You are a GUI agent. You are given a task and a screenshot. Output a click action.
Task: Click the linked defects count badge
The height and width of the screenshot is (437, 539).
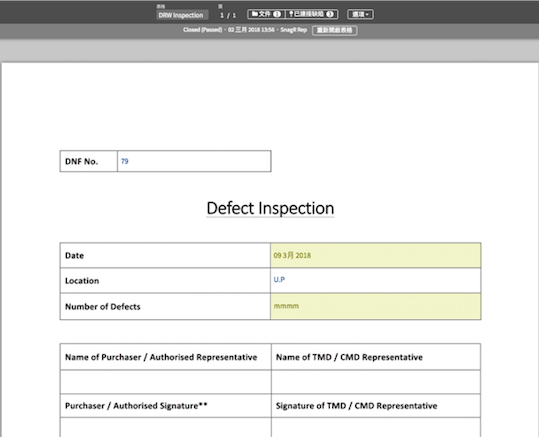click(x=330, y=14)
